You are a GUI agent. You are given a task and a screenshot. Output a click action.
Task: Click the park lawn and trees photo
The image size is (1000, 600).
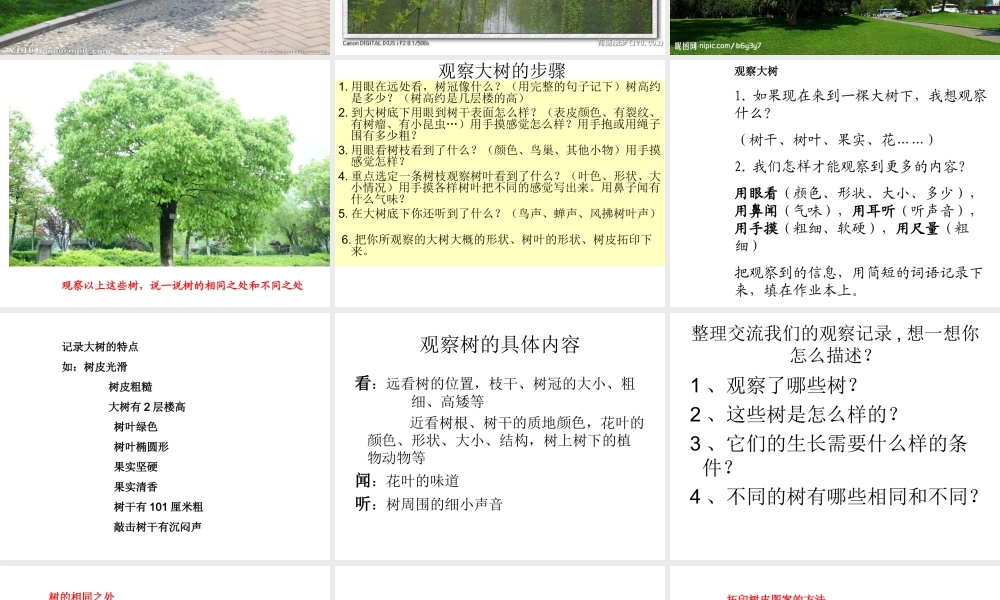(x=835, y=20)
